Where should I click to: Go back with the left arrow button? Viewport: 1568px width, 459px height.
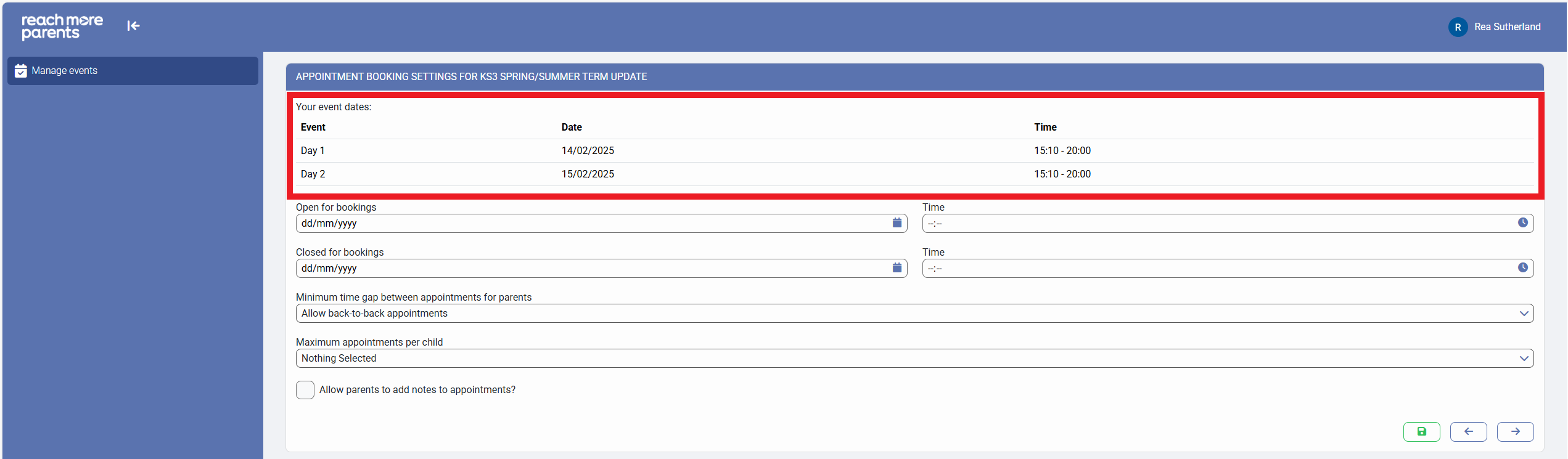(1468, 432)
